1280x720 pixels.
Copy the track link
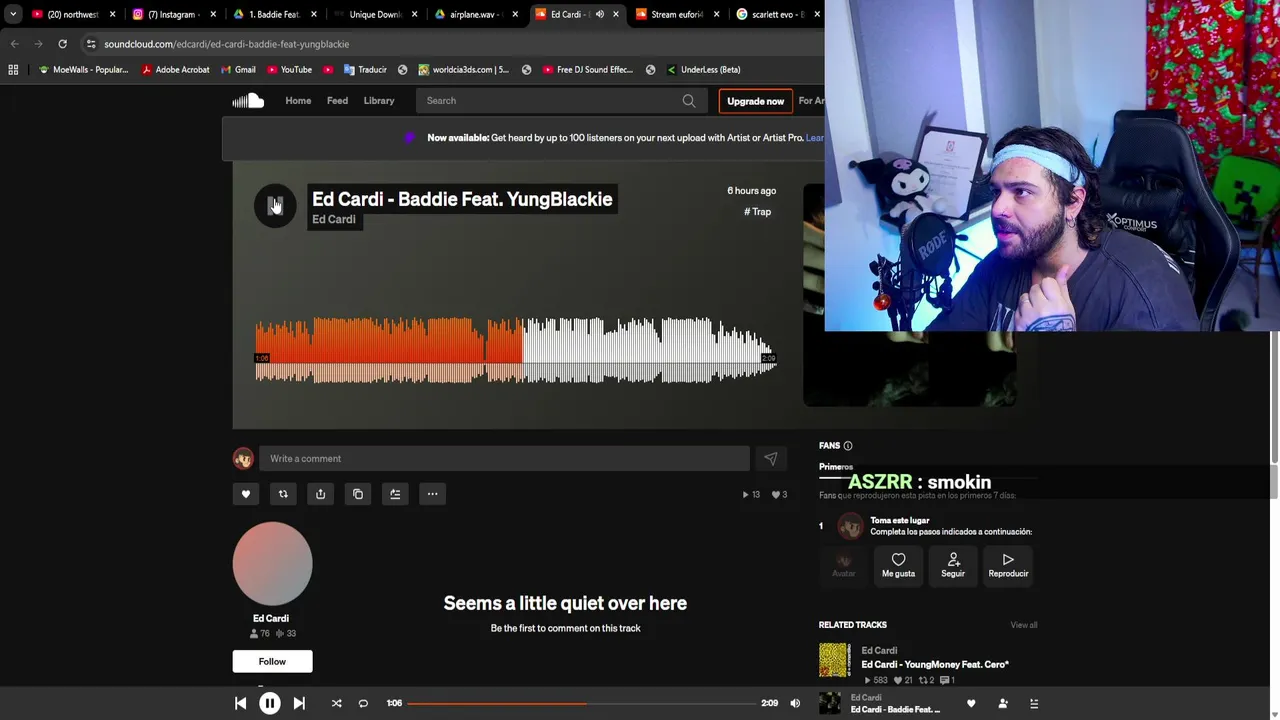(x=358, y=494)
